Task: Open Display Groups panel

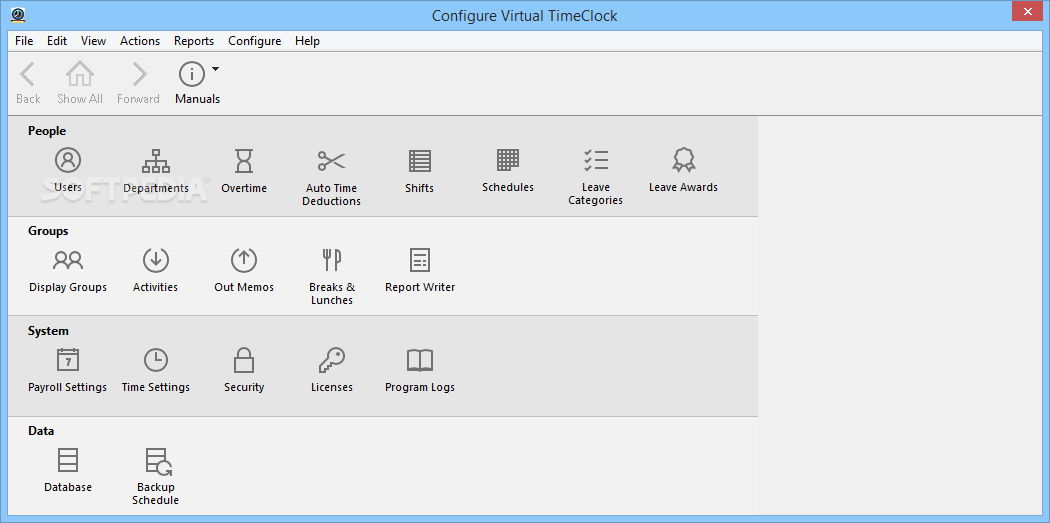Action: [x=68, y=270]
